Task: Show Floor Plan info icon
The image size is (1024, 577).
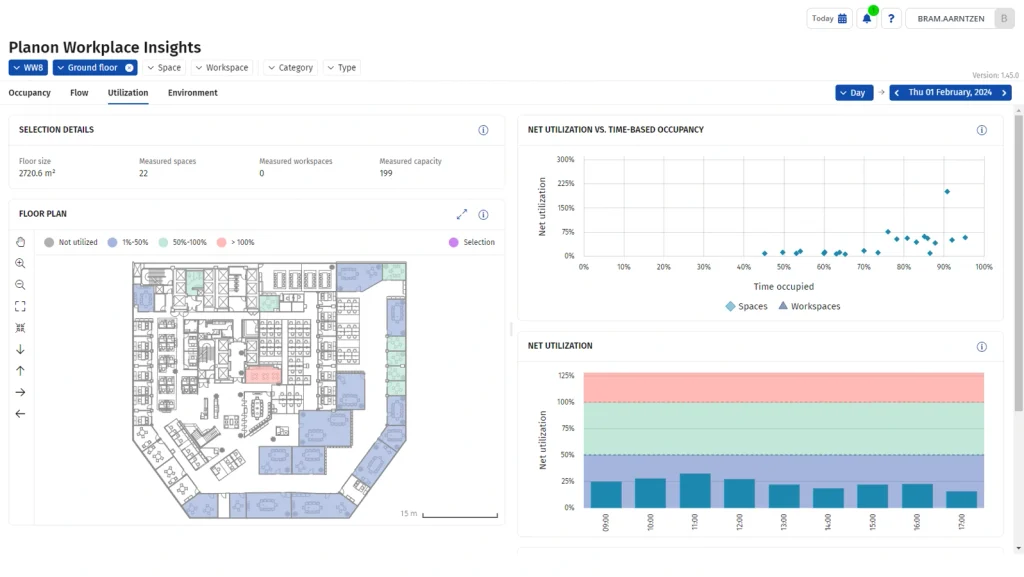Action: (483, 214)
